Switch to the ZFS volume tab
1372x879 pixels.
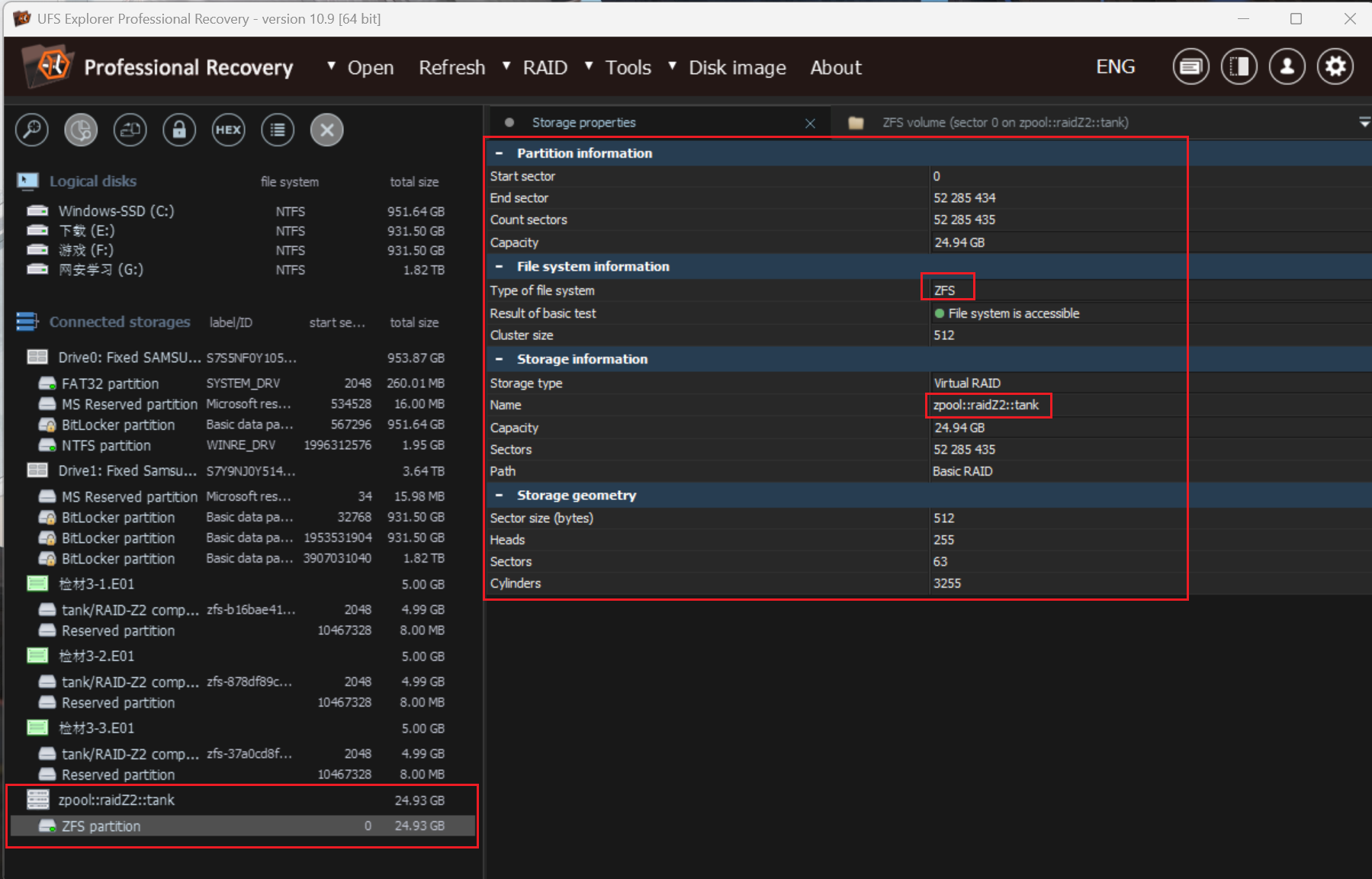click(1004, 123)
